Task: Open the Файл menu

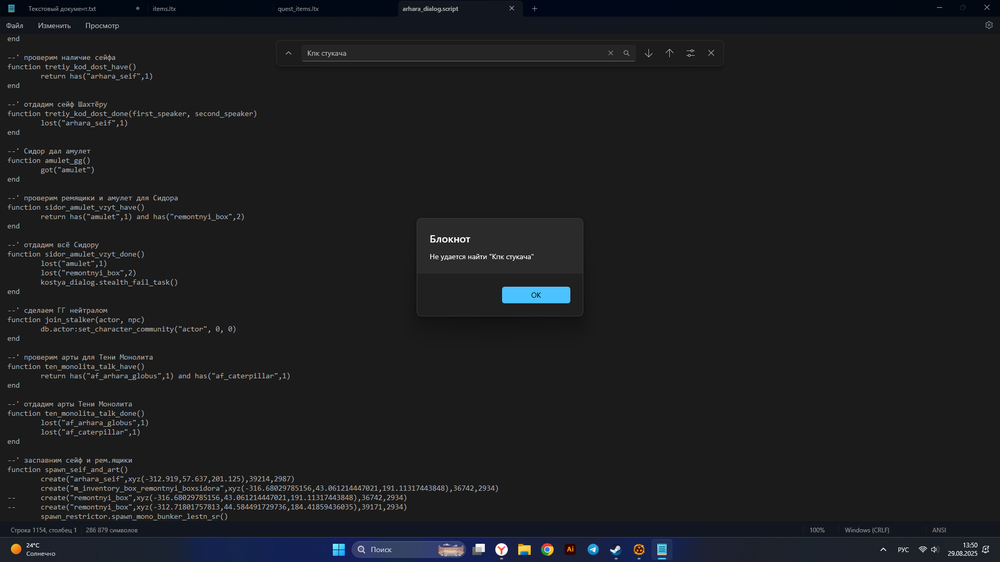Action: [x=14, y=25]
